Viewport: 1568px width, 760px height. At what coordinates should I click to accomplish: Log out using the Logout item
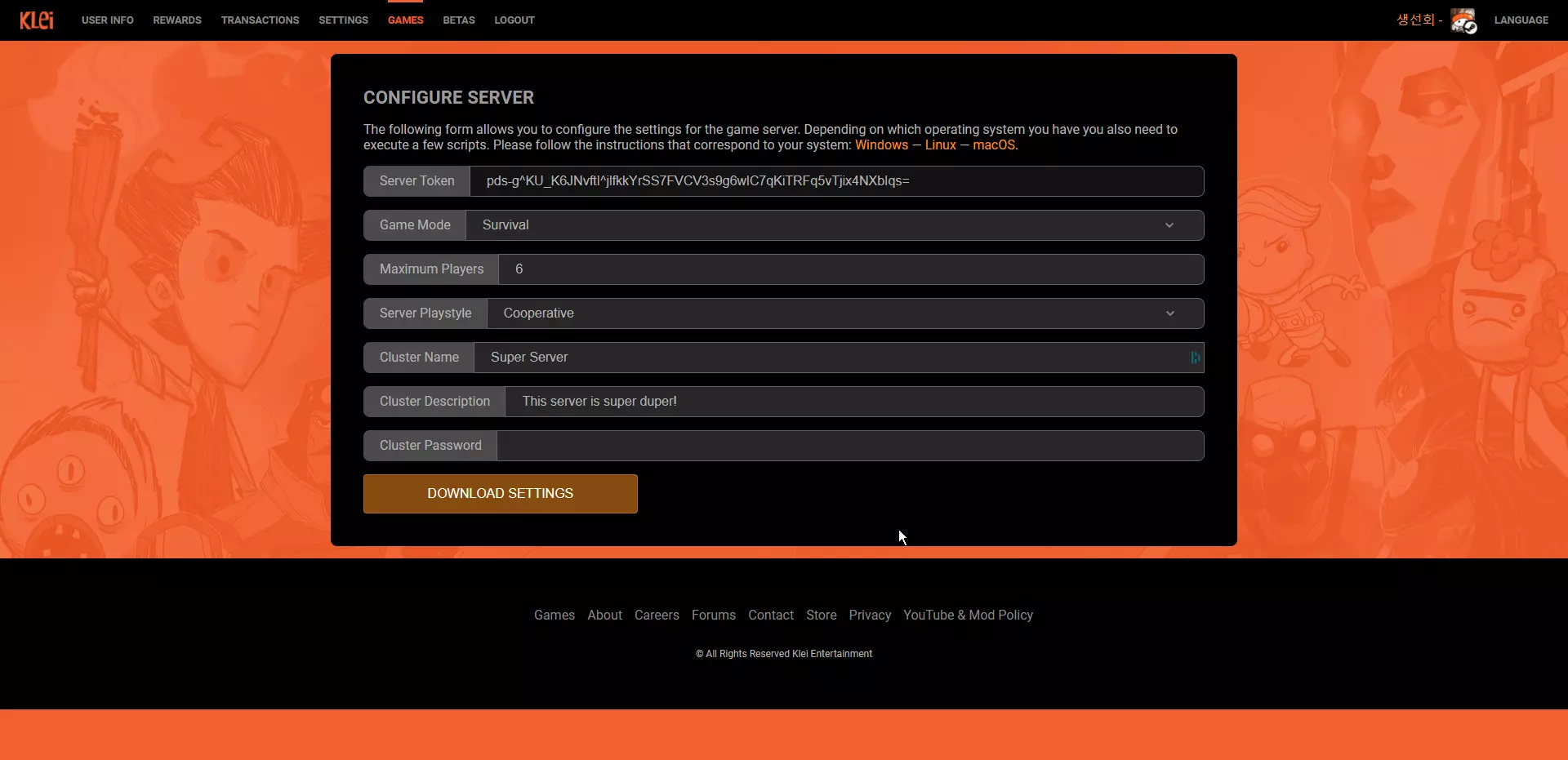pyautogui.click(x=514, y=20)
